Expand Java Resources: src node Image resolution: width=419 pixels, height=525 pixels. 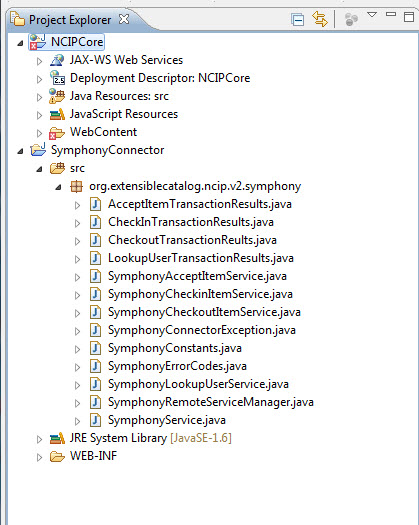point(39,97)
